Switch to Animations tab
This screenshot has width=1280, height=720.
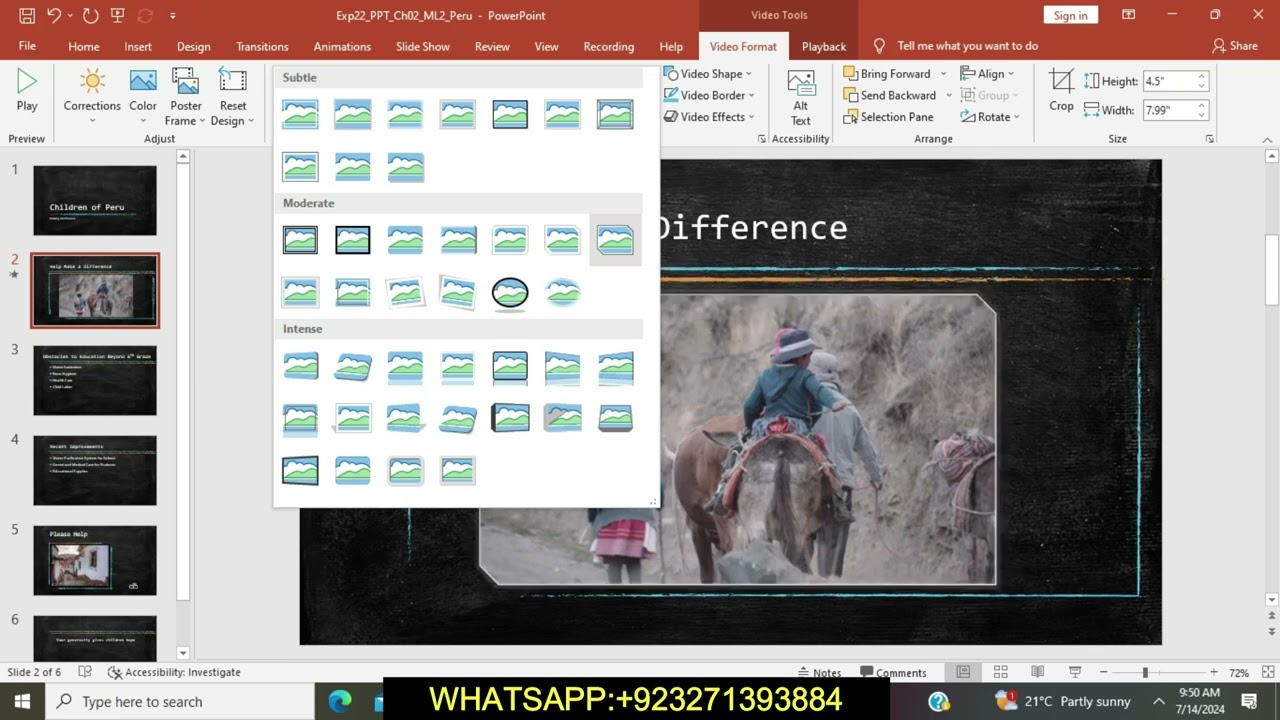[x=342, y=46]
